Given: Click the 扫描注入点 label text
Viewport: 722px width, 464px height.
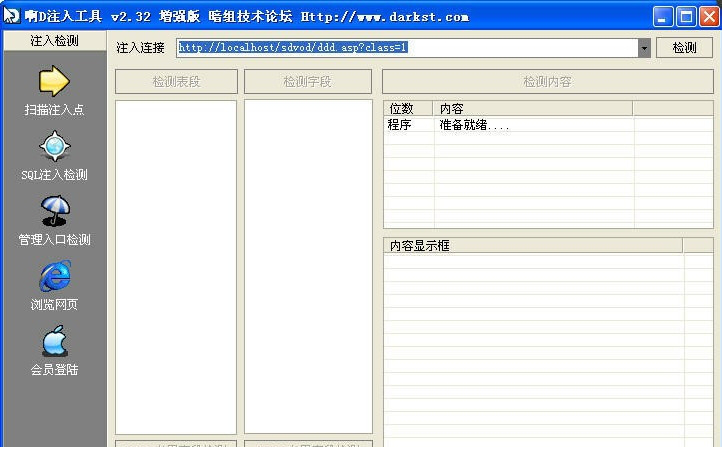Looking at the screenshot, I should (x=54, y=110).
